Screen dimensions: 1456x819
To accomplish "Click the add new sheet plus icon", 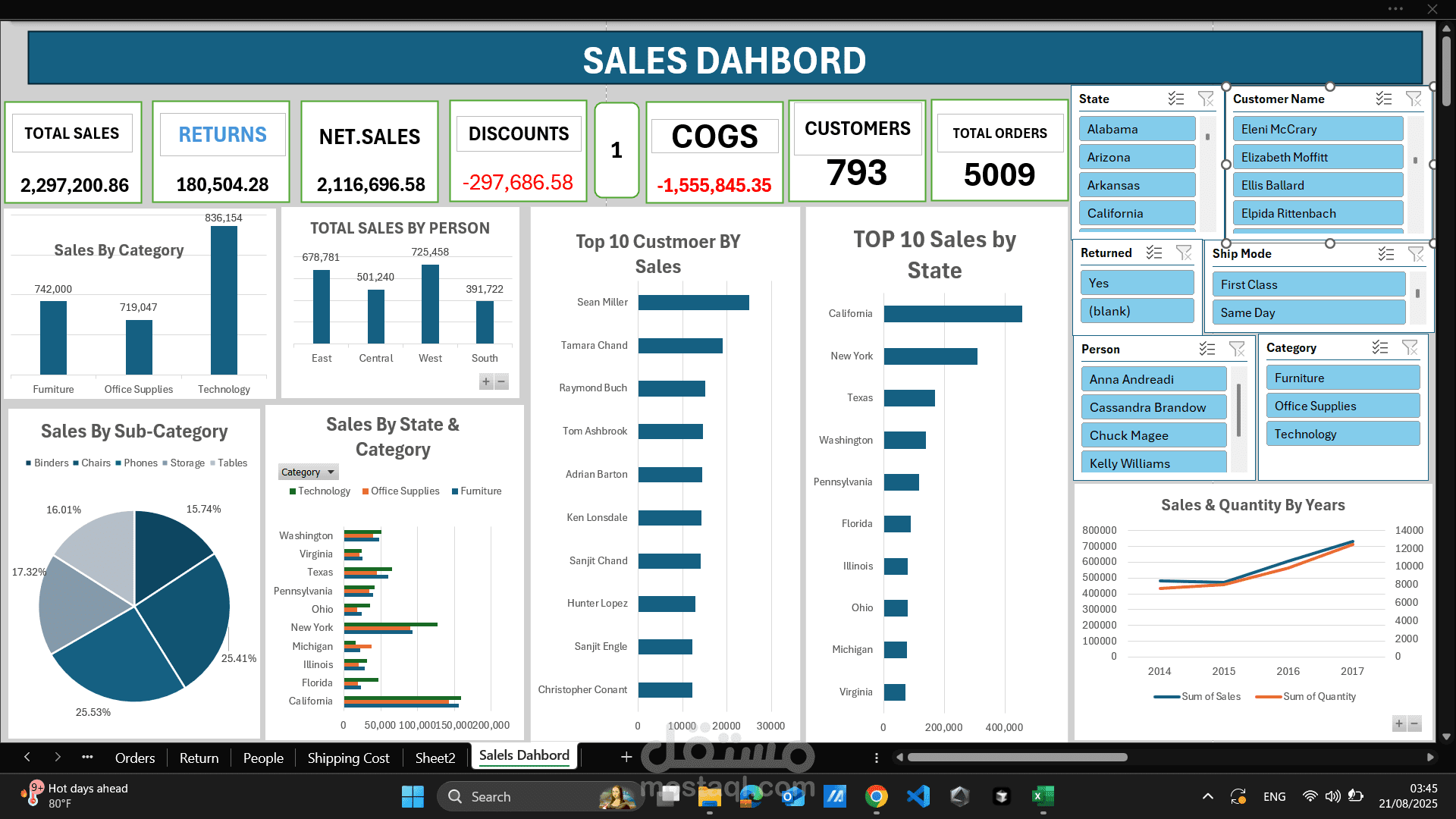I will click(x=626, y=757).
